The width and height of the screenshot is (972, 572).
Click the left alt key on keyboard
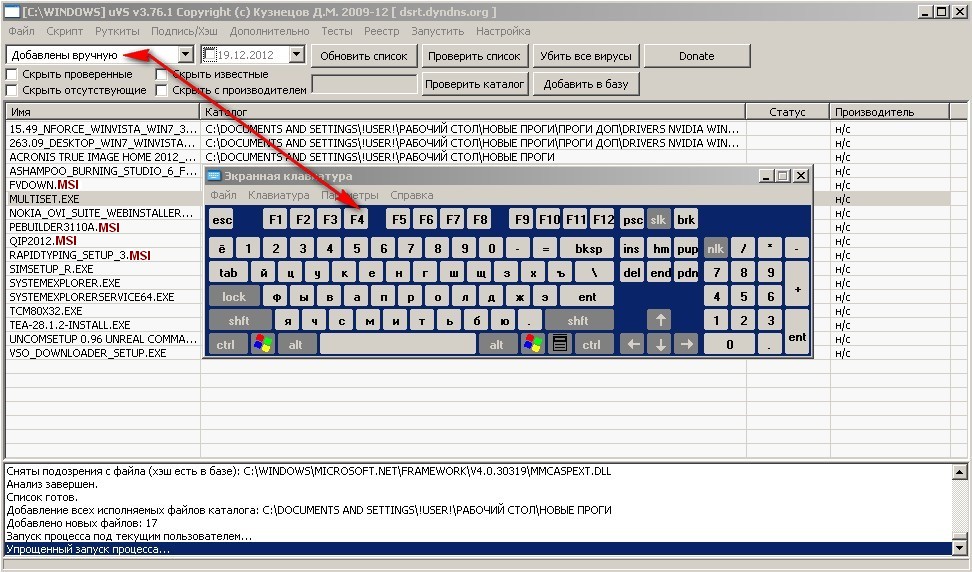click(x=296, y=344)
